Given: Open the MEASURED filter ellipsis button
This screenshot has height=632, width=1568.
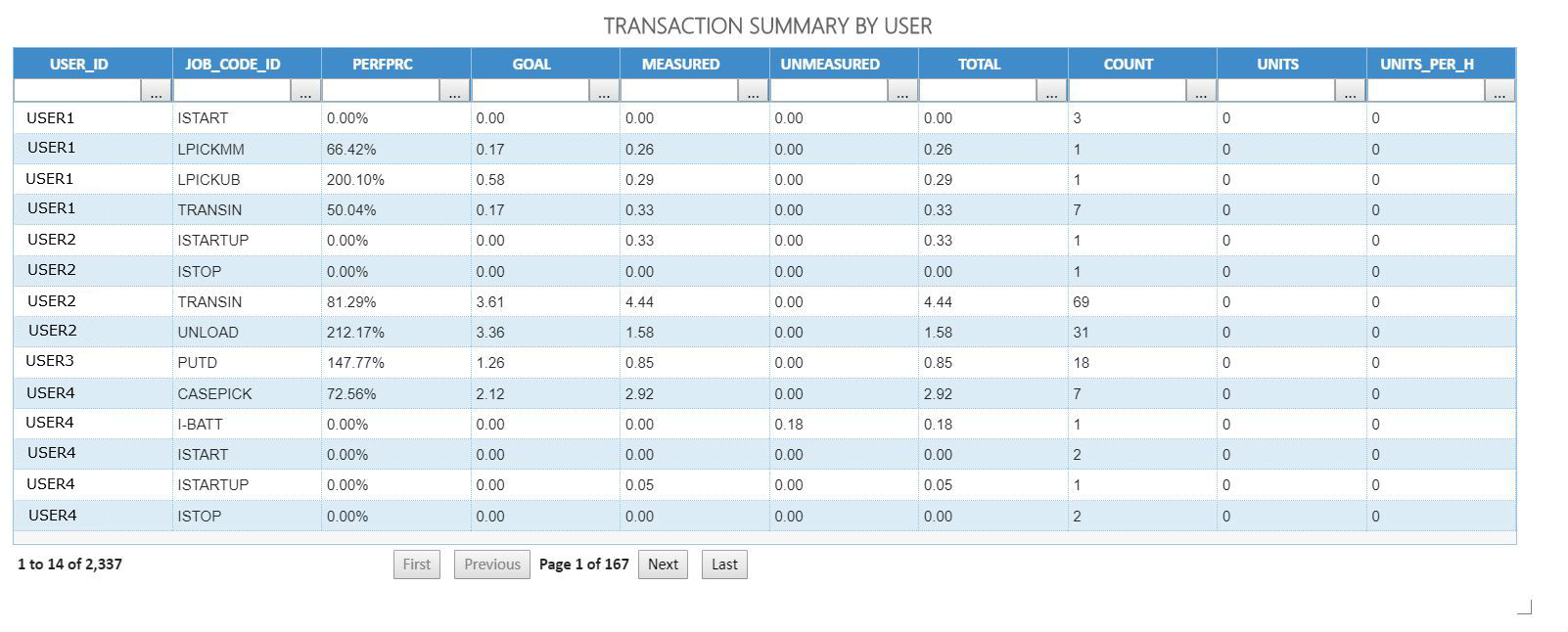Looking at the screenshot, I should [753, 91].
